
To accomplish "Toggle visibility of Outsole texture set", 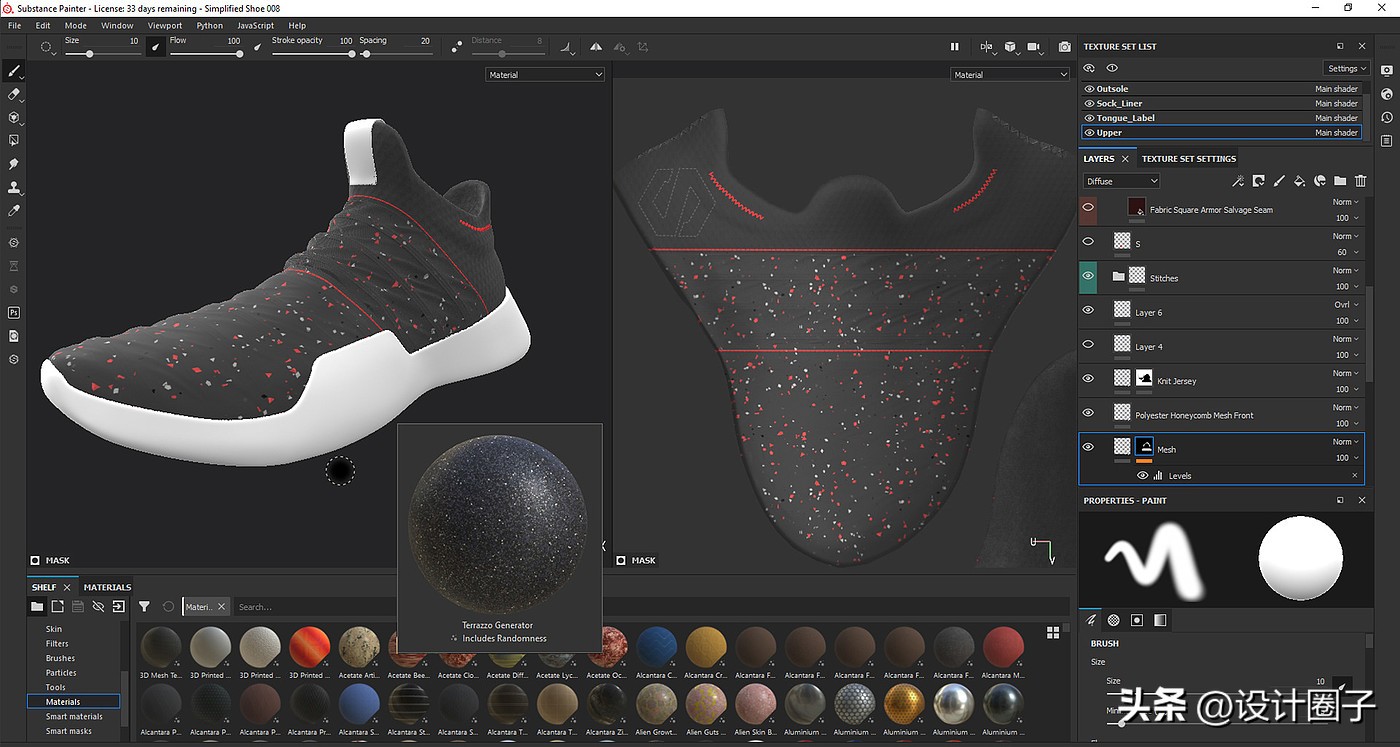I will click(x=1089, y=89).
